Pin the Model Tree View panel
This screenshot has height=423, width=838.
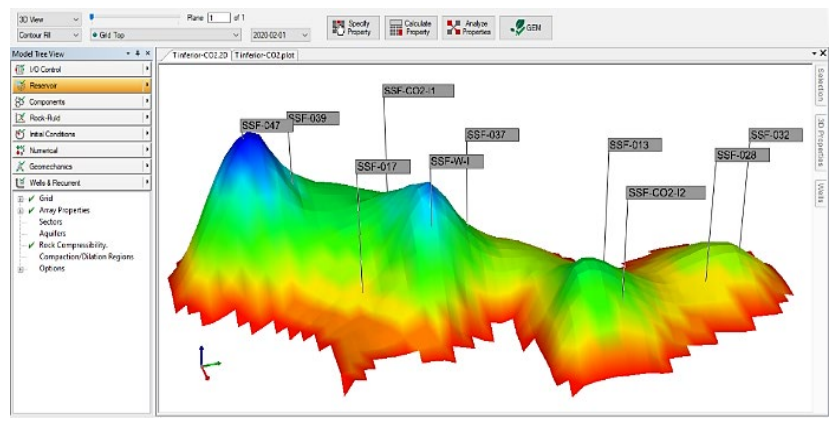coord(137,53)
